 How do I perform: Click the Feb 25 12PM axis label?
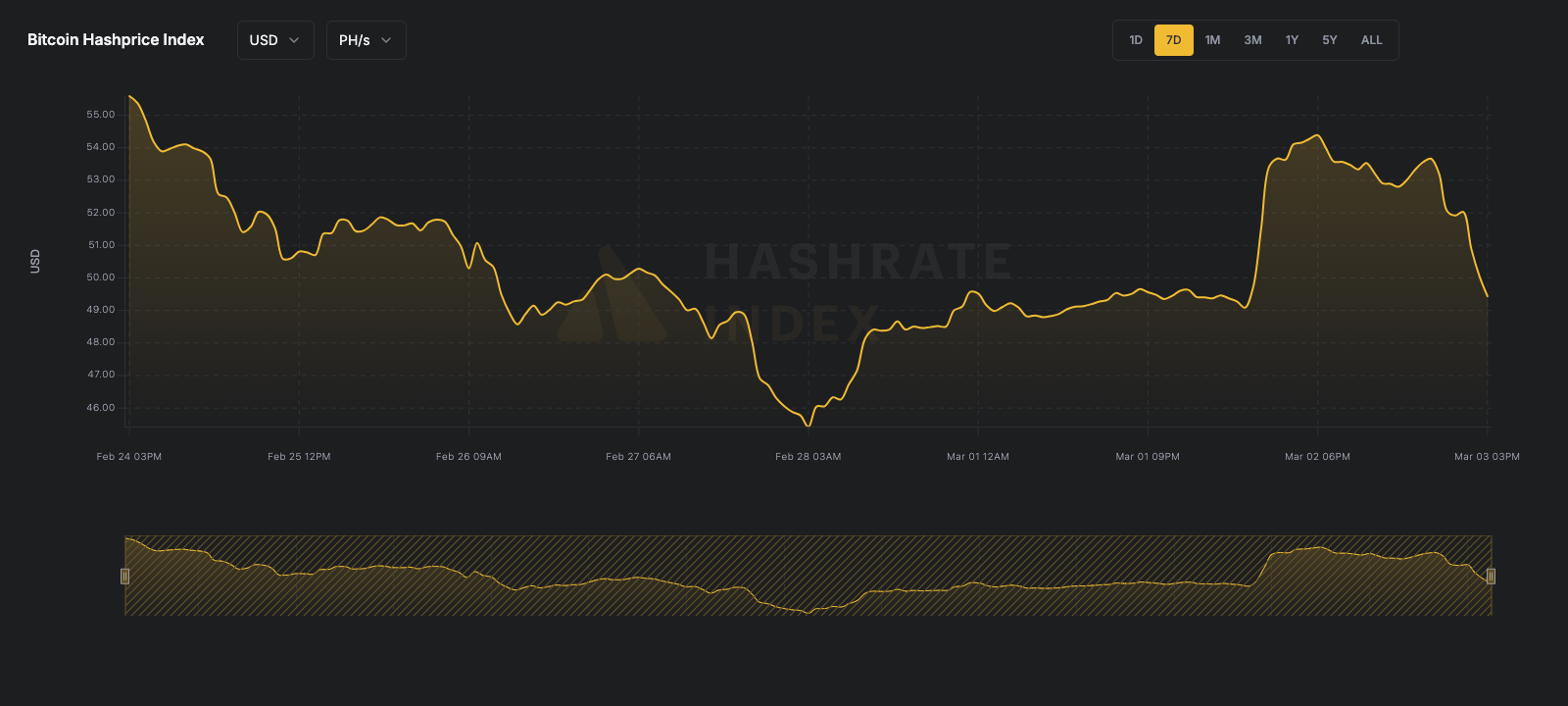click(299, 457)
